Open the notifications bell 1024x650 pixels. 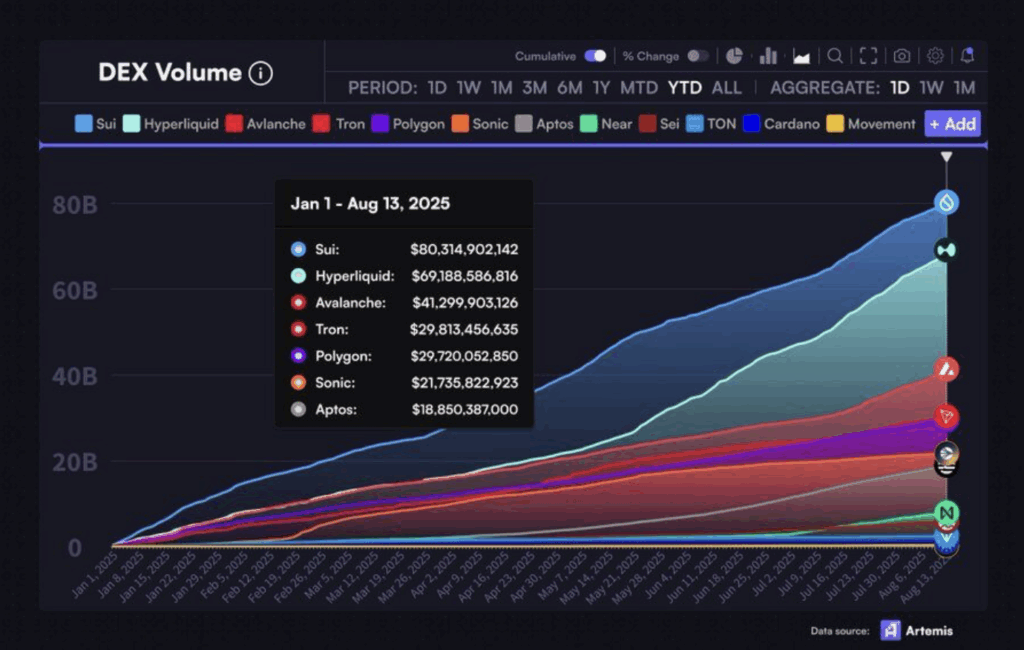click(x=968, y=56)
